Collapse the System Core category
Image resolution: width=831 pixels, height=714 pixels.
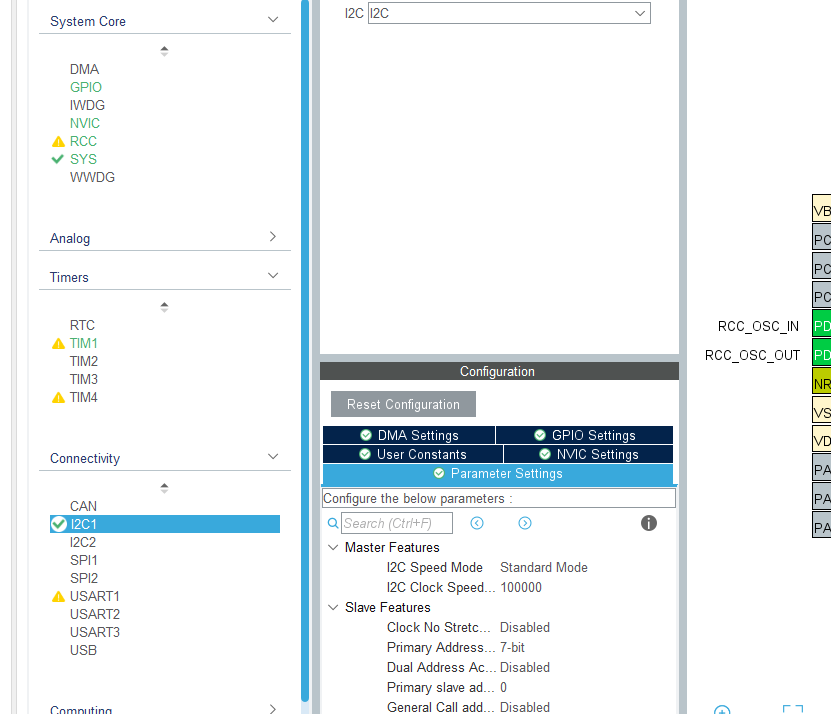click(273, 20)
